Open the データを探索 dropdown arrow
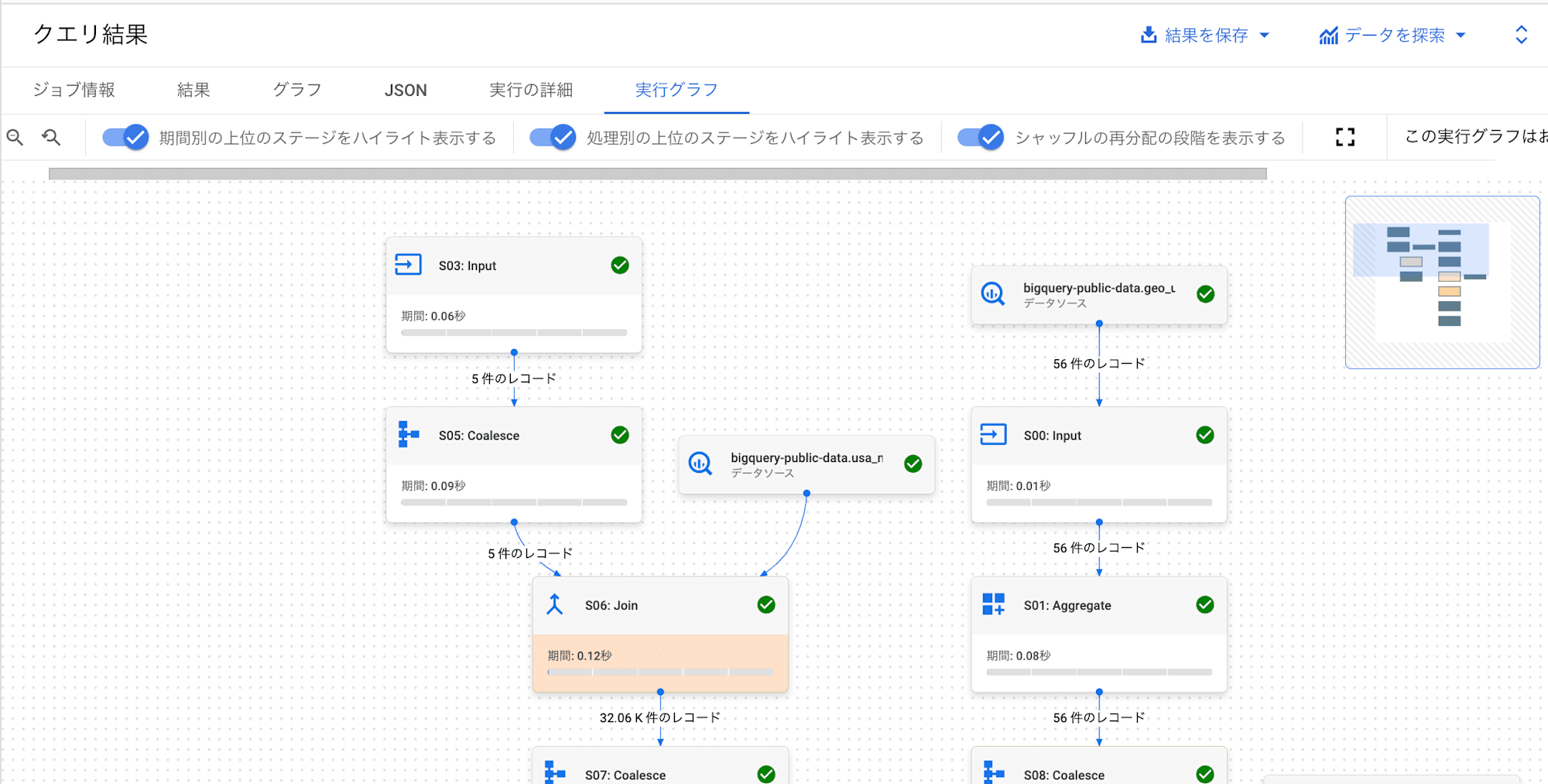This screenshot has width=1548, height=784. pyautogui.click(x=1461, y=35)
